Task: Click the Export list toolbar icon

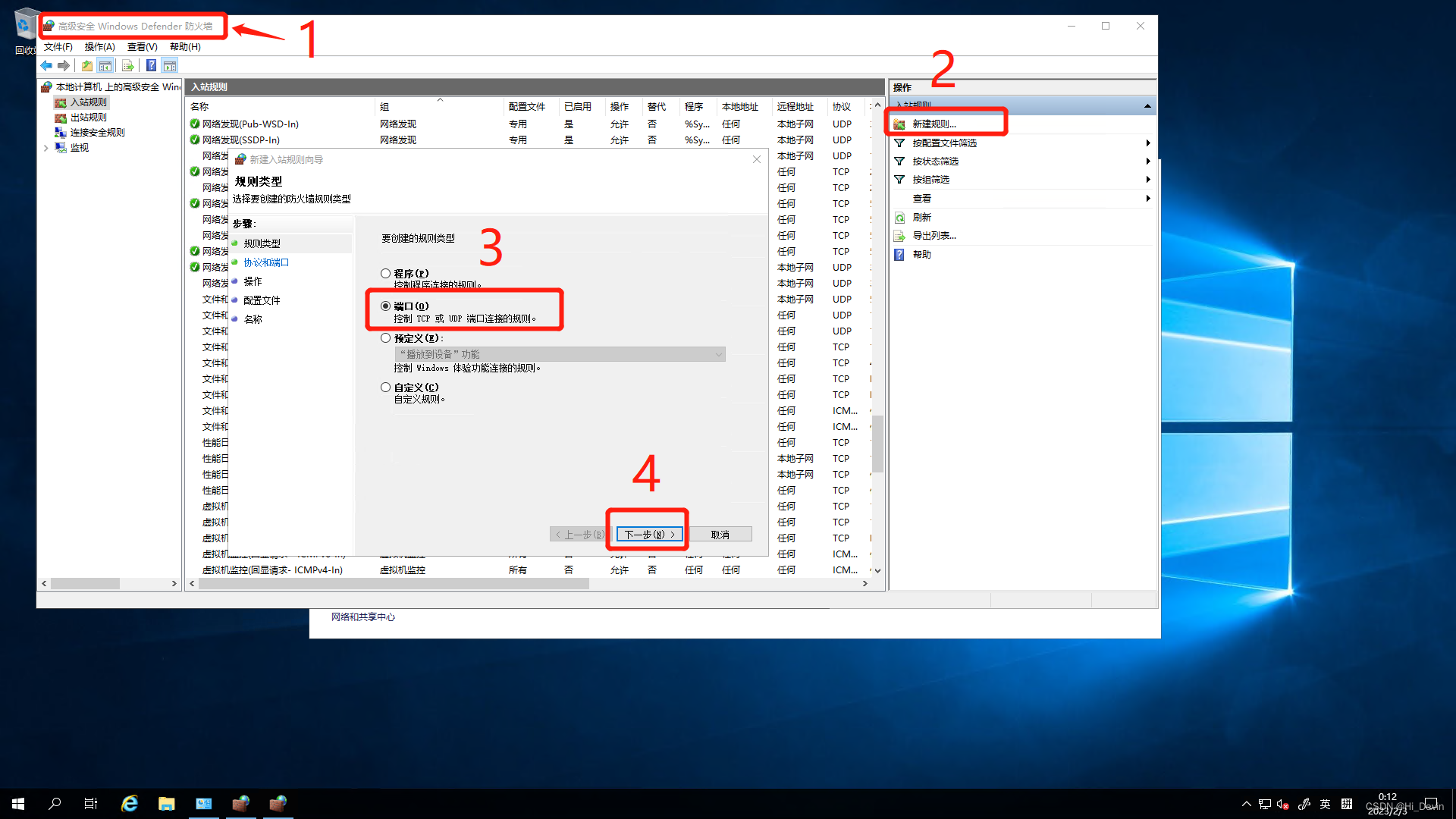Action: click(x=128, y=66)
